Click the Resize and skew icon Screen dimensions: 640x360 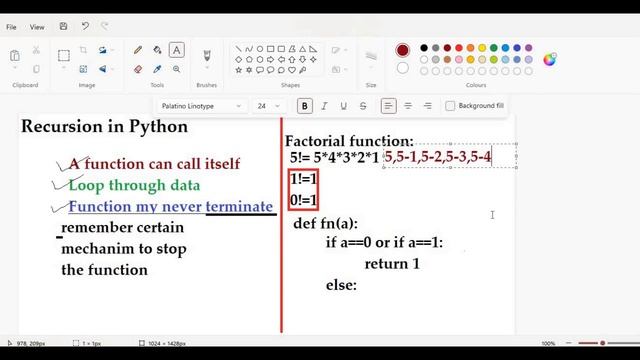pyautogui.click(x=83, y=69)
